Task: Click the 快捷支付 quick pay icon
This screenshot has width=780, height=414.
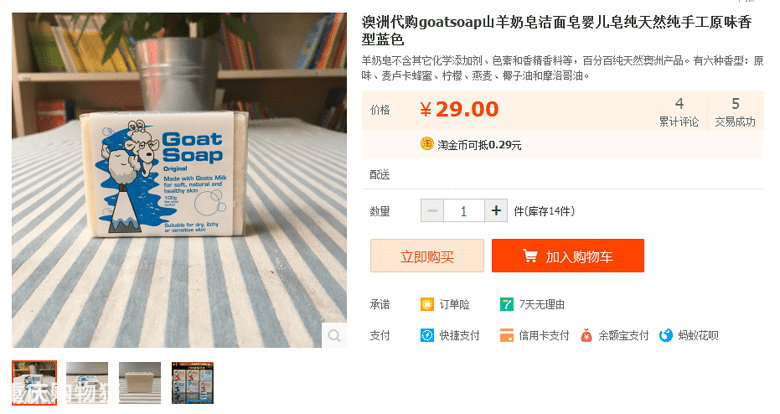Action: (427, 335)
